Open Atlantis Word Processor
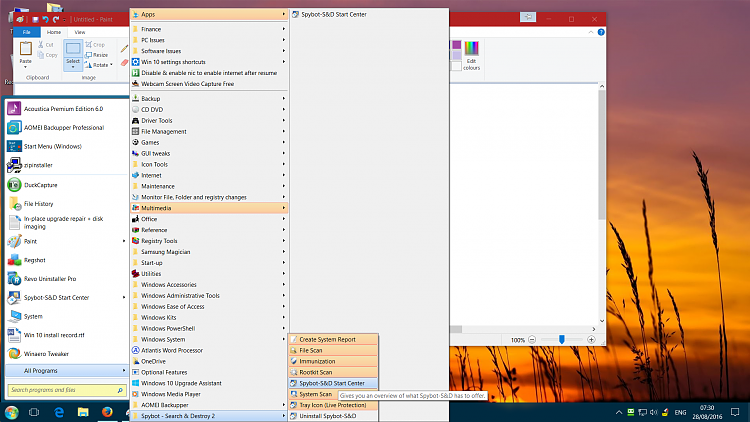This screenshot has width=750, height=422. pyautogui.click(x=209, y=350)
